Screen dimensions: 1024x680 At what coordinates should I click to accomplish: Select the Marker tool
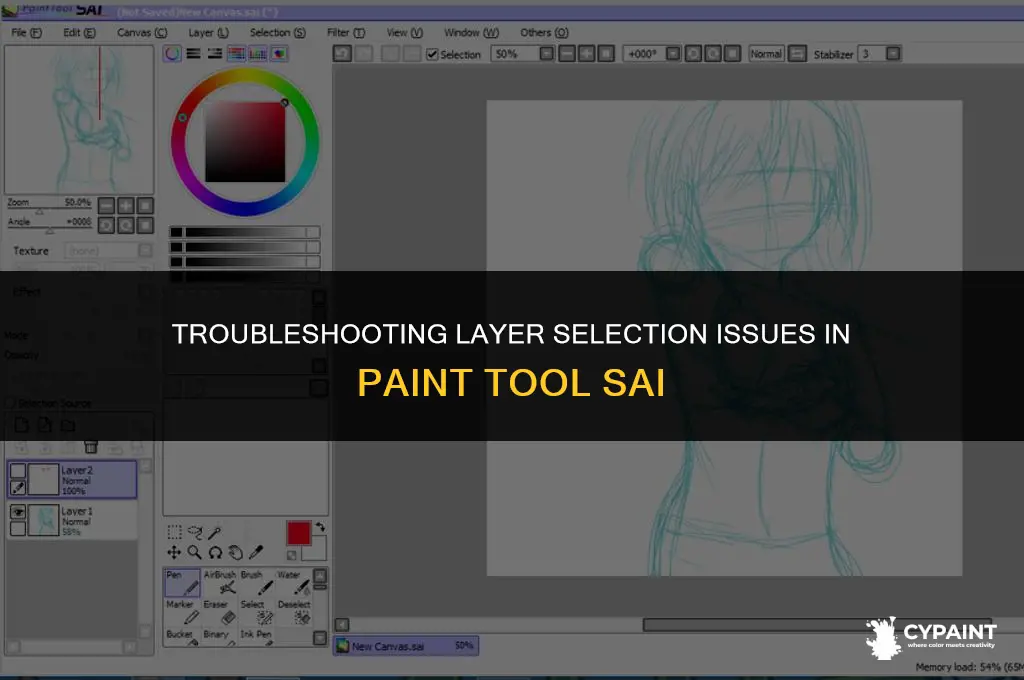(x=182, y=612)
